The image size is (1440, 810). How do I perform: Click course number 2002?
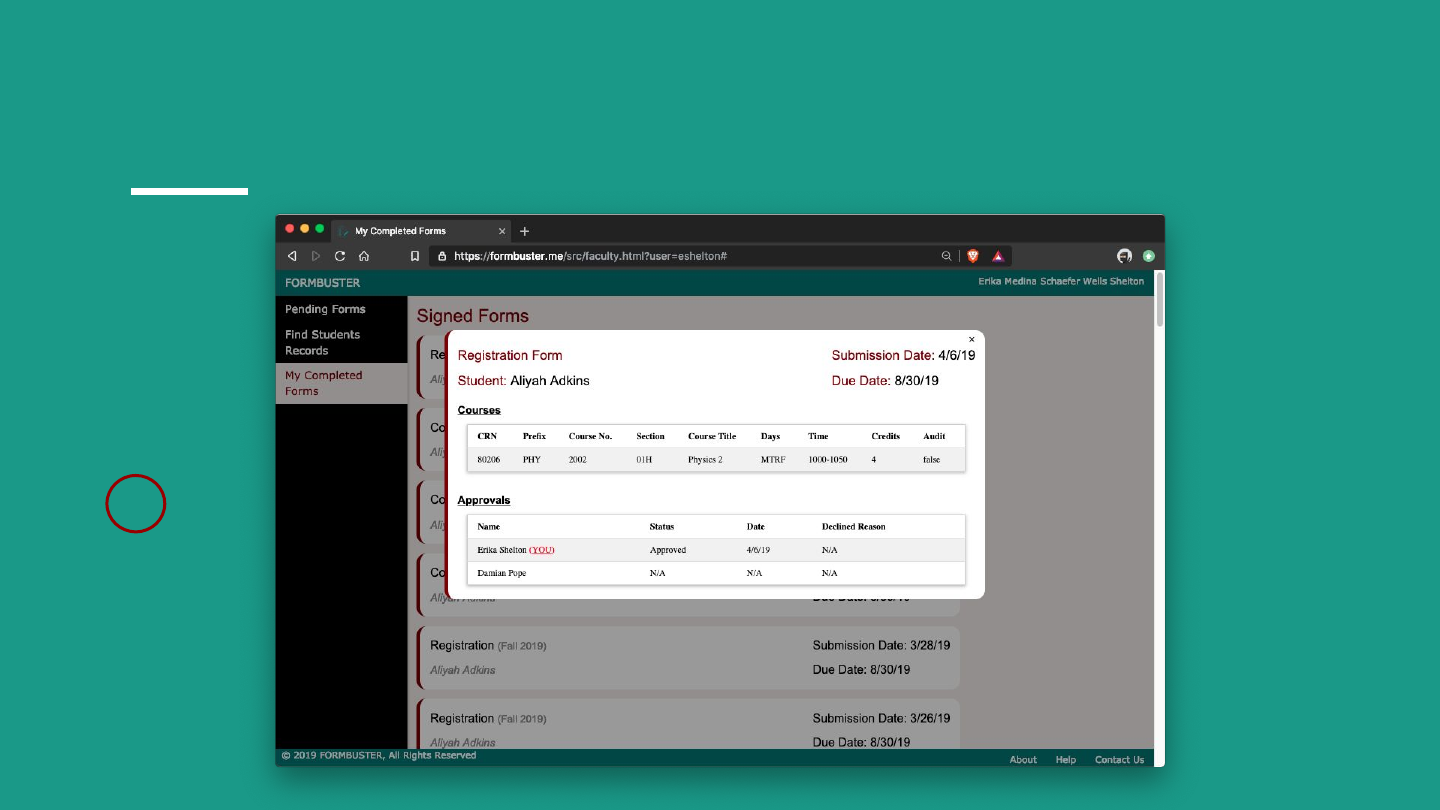click(x=578, y=460)
